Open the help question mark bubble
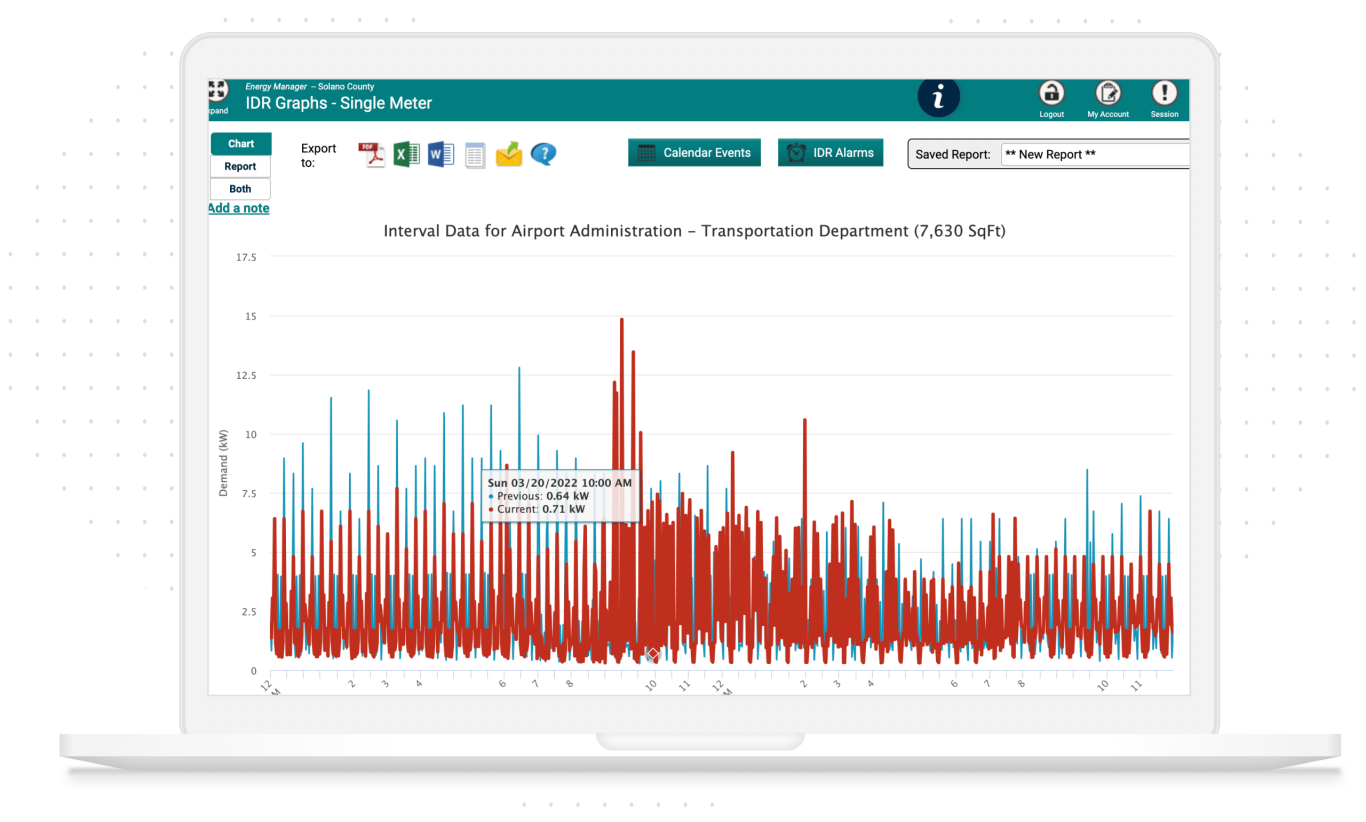 coord(543,154)
